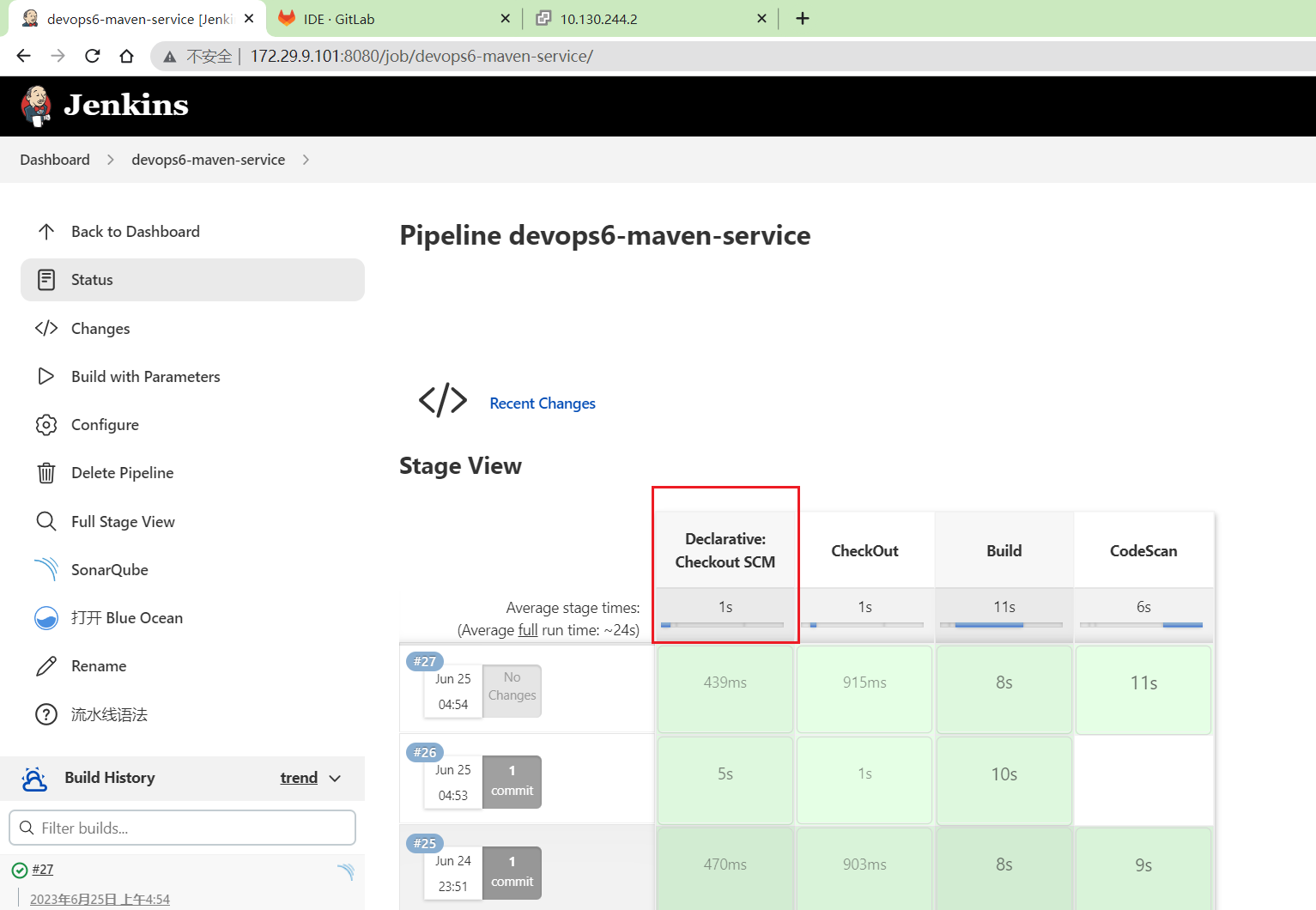Click the 9s CodeScan cell of build #25
The height and width of the screenshot is (910, 1316).
point(1143,869)
